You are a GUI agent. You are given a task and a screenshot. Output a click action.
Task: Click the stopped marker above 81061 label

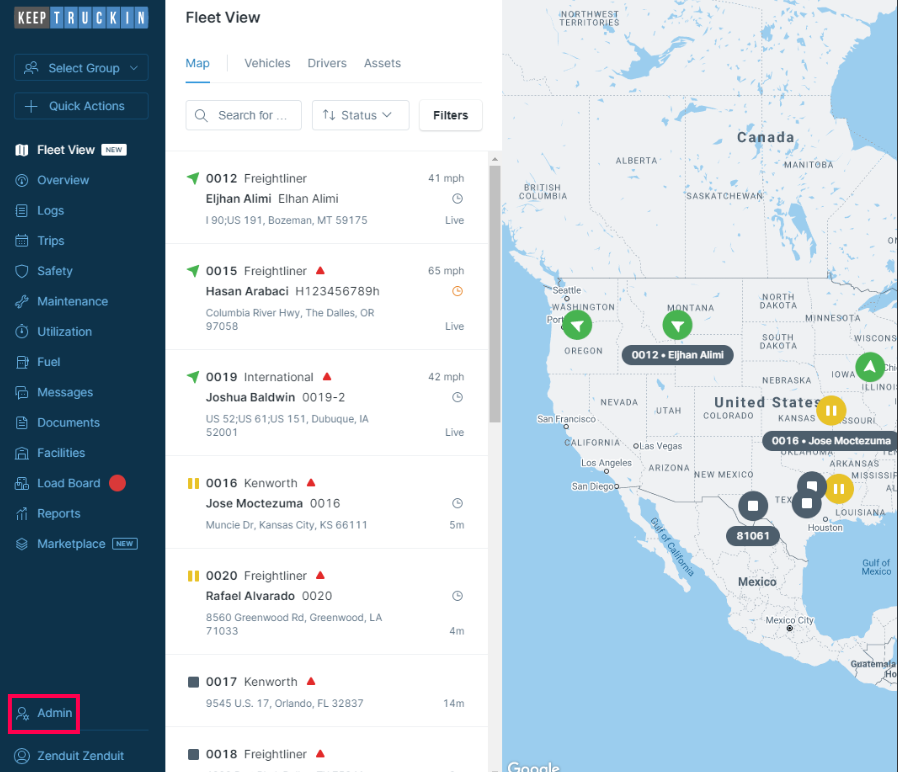point(753,506)
